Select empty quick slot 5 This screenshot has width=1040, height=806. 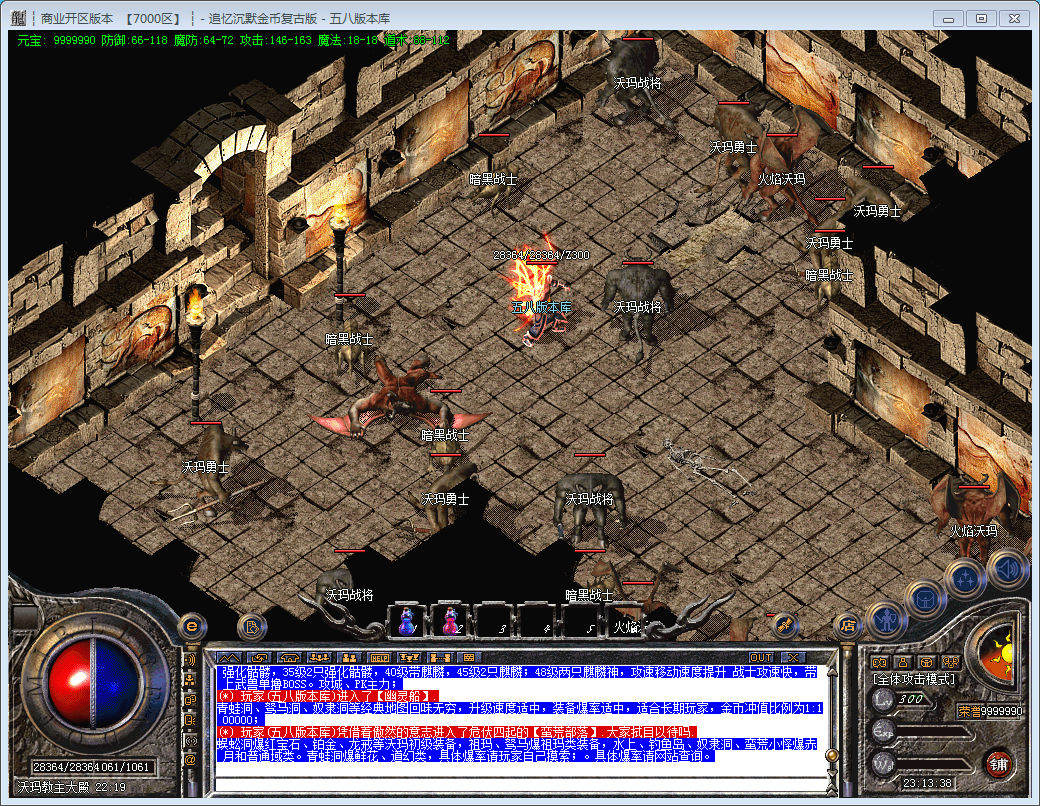[580, 621]
